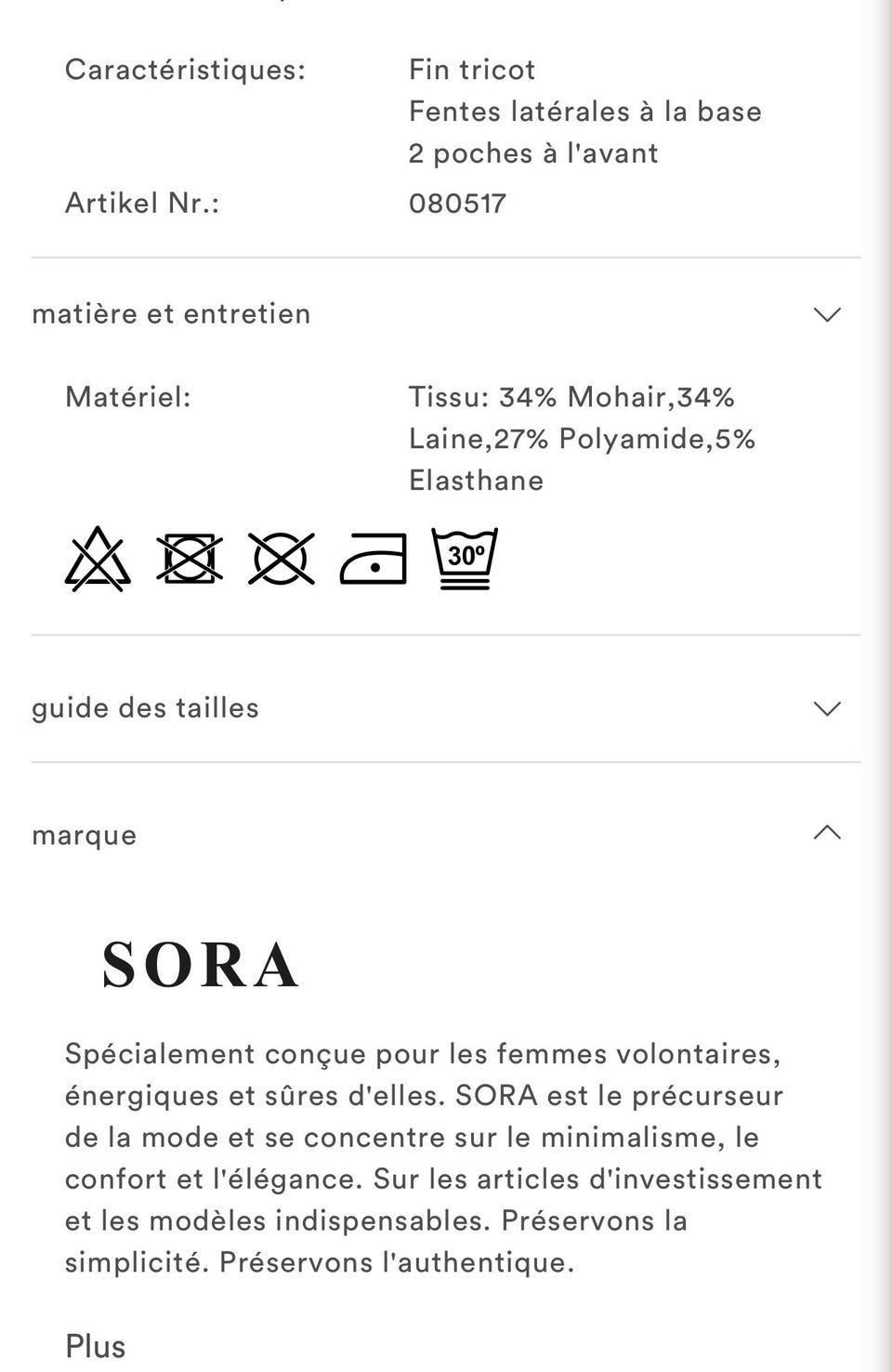This screenshot has width=892, height=1372.
Task: Click the 30° machine wash symbol
Action: pos(465,560)
